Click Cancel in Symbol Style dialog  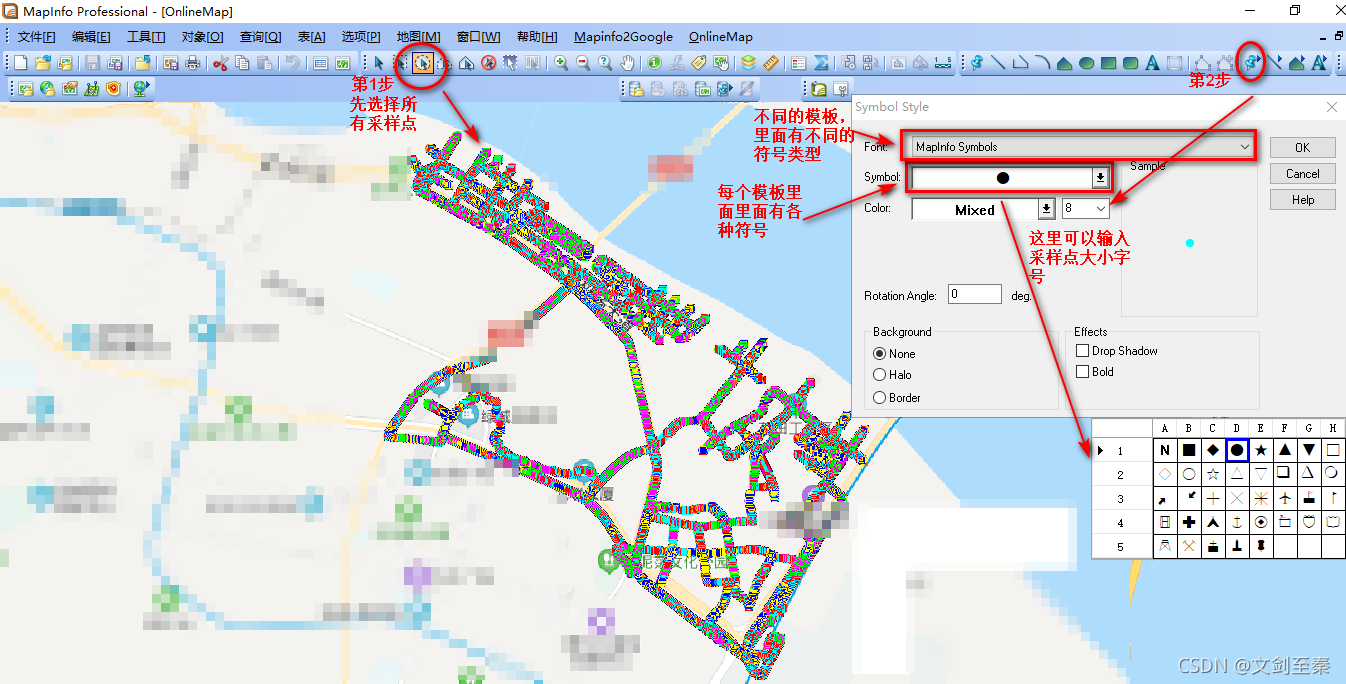click(x=1302, y=174)
